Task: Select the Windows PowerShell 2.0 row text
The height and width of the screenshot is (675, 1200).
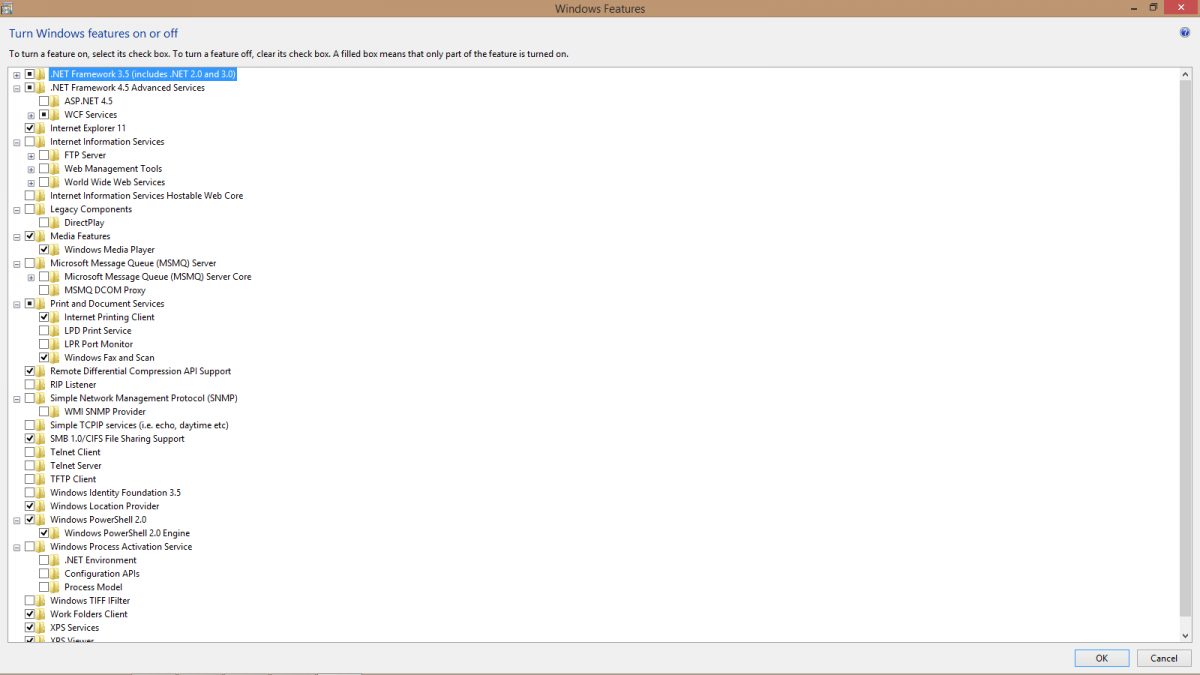Action: pyautogui.click(x=98, y=520)
